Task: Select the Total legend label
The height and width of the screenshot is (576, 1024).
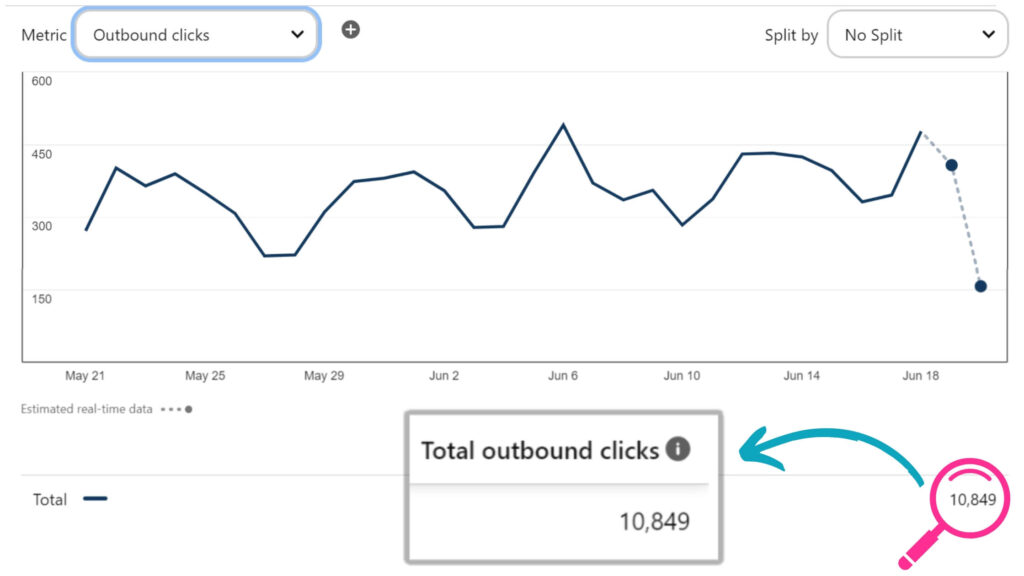Action: (50, 500)
